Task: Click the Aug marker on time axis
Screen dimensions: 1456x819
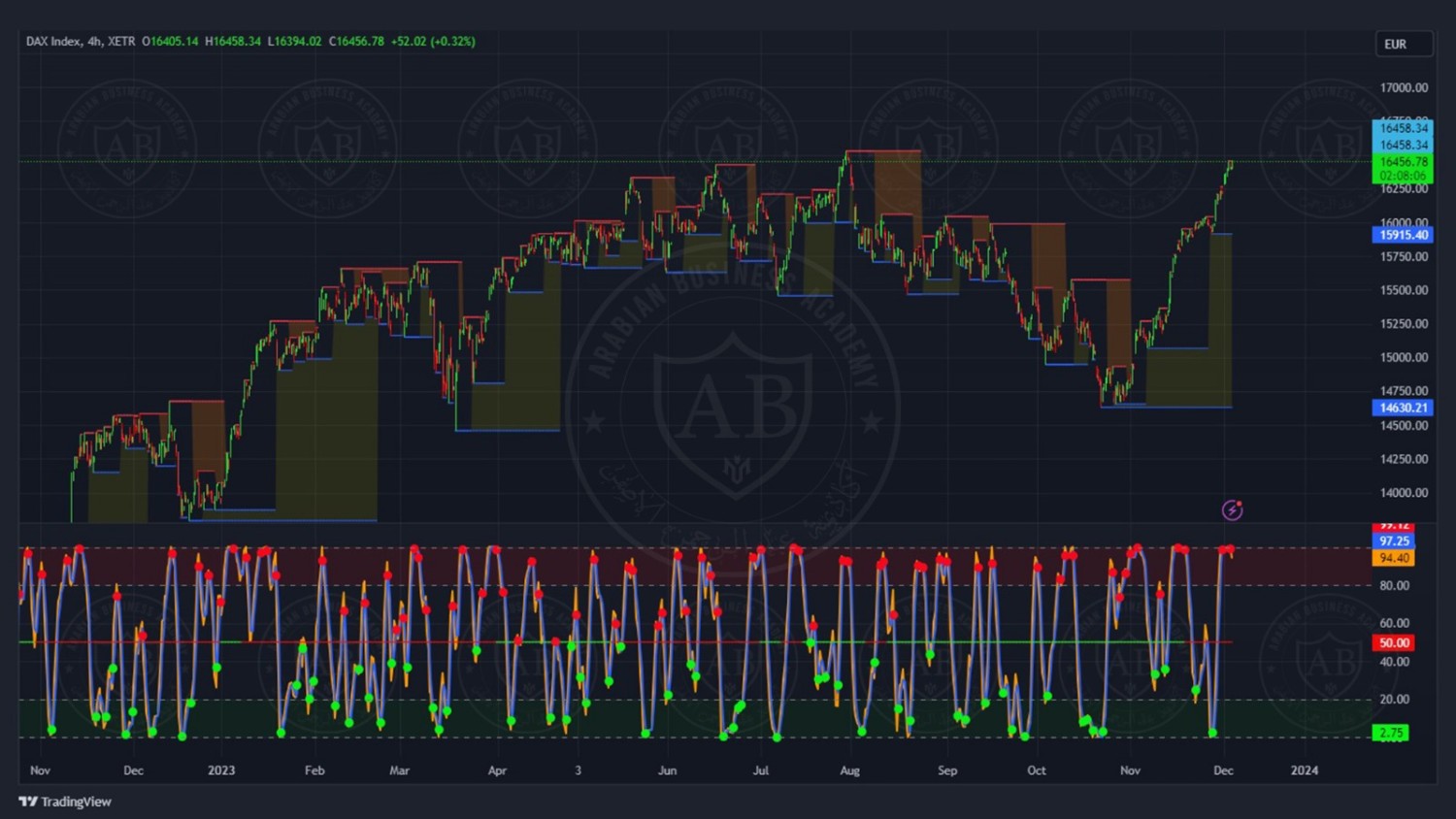Action: (x=849, y=770)
